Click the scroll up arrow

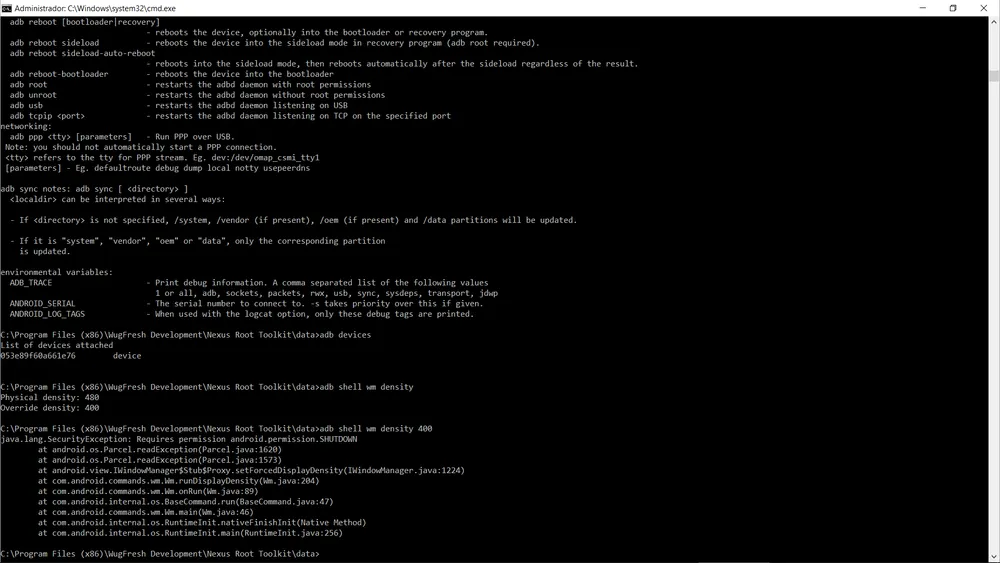pos(993,21)
